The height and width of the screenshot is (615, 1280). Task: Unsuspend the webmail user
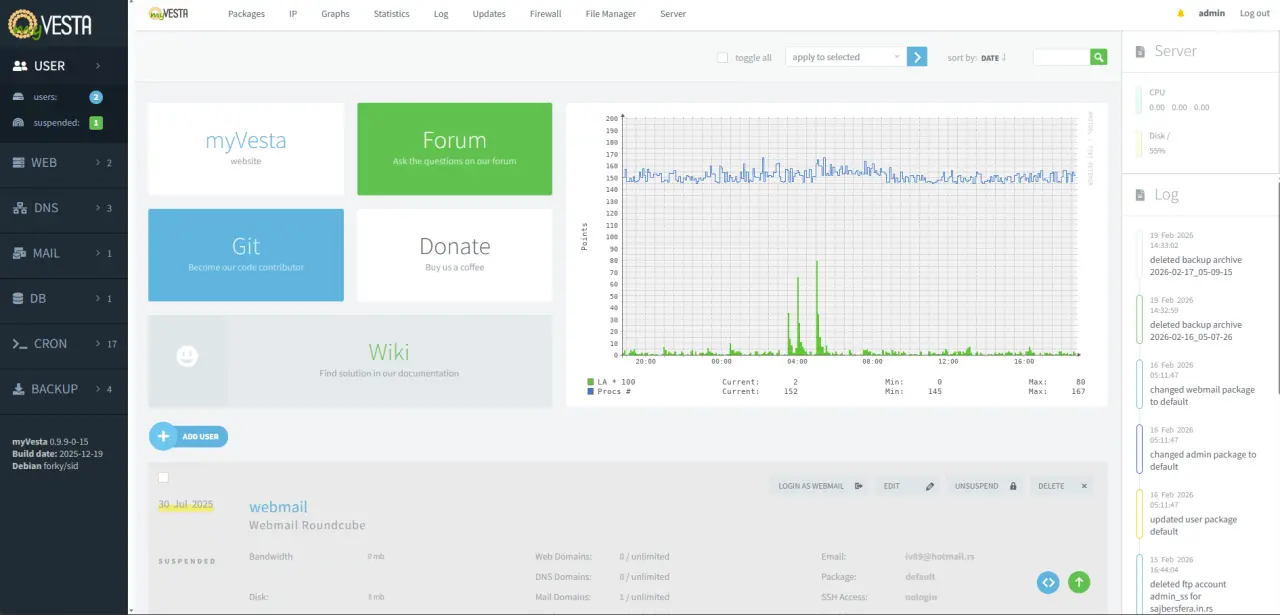pos(984,486)
